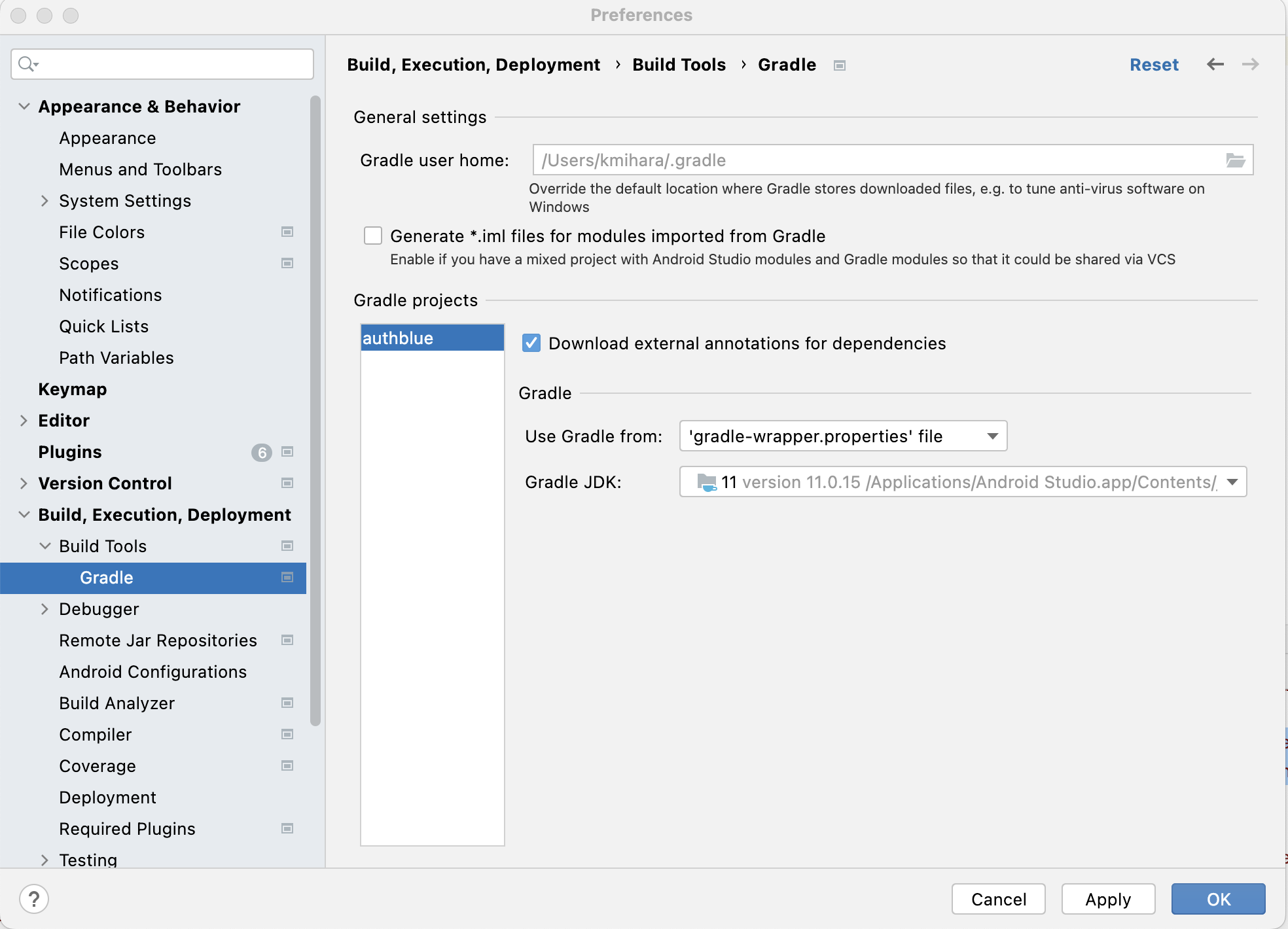This screenshot has height=929, width=1288.
Task: Click the forward navigation arrow
Action: 1251,64
